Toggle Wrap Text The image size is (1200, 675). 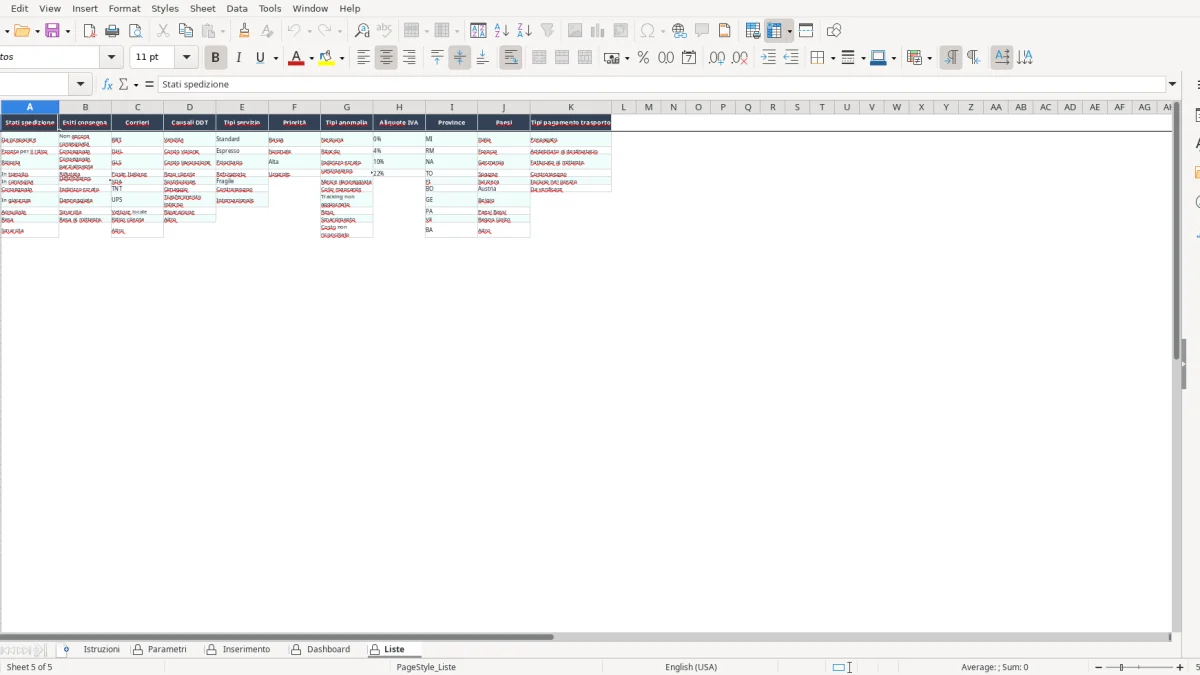point(511,58)
